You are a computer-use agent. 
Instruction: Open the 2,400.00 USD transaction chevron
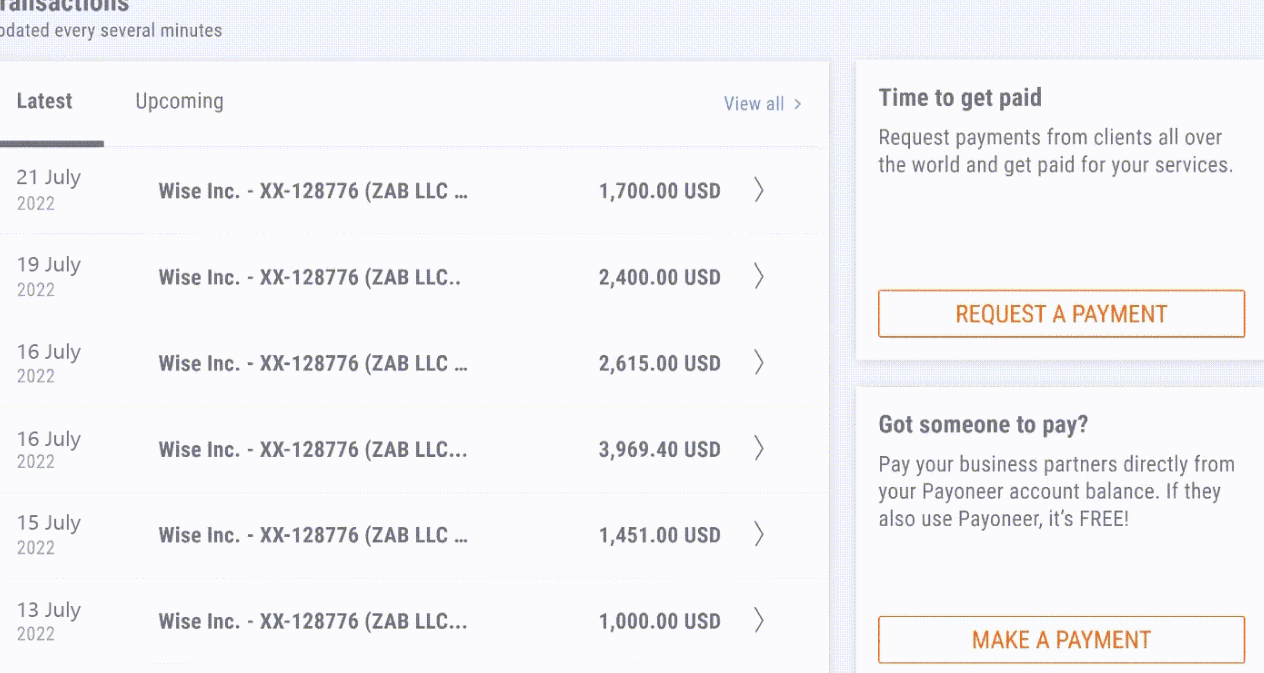(x=759, y=276)
